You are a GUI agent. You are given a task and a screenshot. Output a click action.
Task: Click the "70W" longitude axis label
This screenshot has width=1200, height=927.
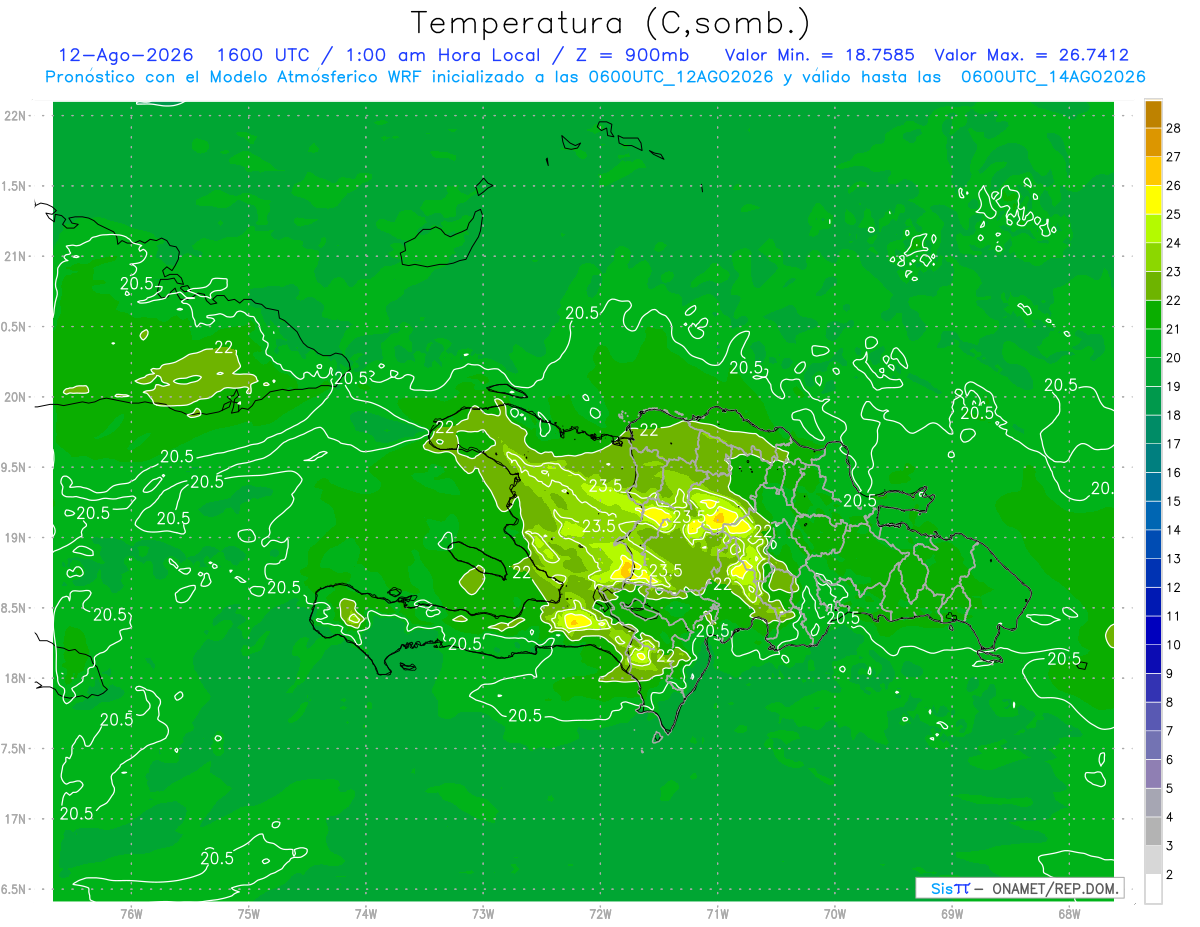[835, 914]
